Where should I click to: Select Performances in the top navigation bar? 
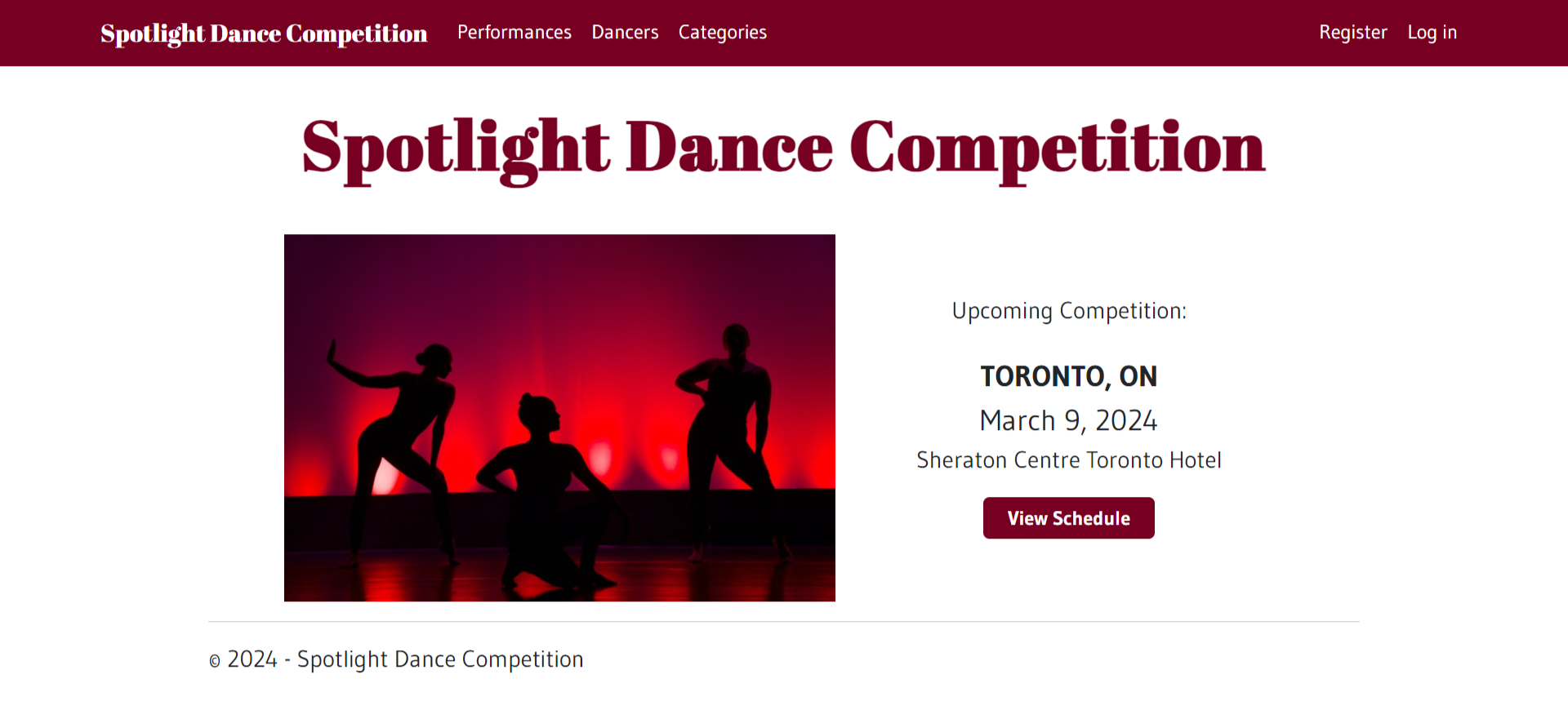514,33
